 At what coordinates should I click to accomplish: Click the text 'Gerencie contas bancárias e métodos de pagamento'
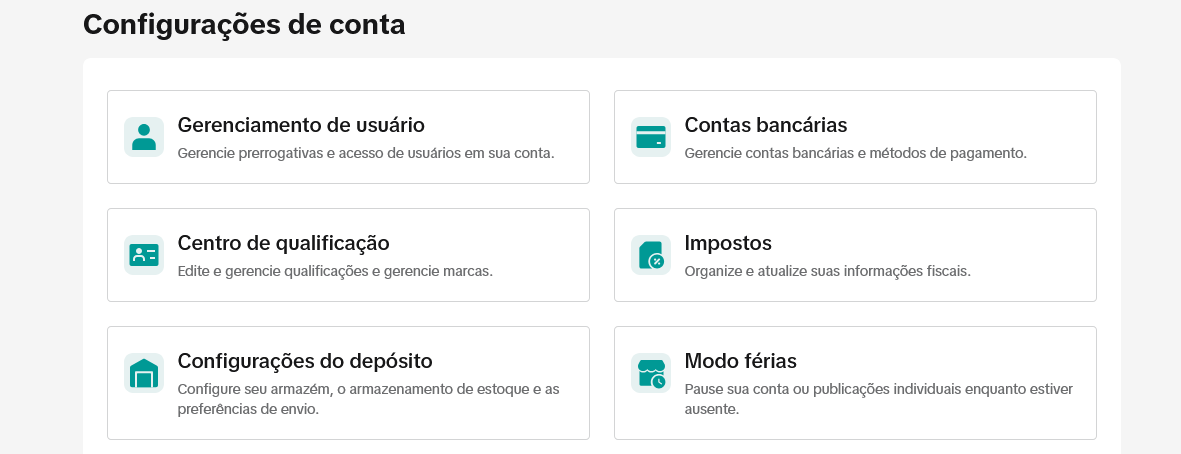pyautogui.click(x=855, y=153)
